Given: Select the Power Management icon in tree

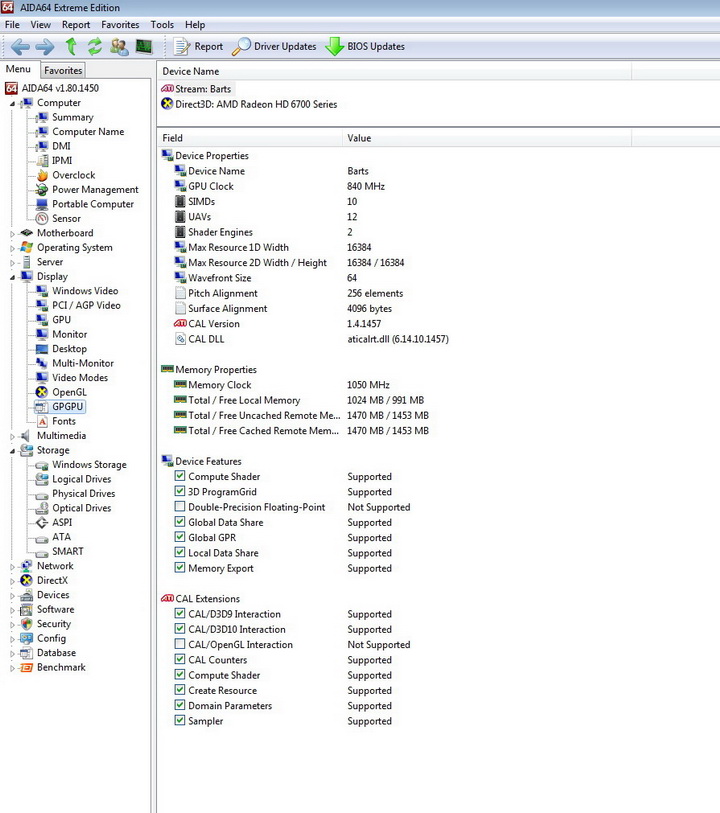Looking at the screenshot, I should [x=42, y=190].
